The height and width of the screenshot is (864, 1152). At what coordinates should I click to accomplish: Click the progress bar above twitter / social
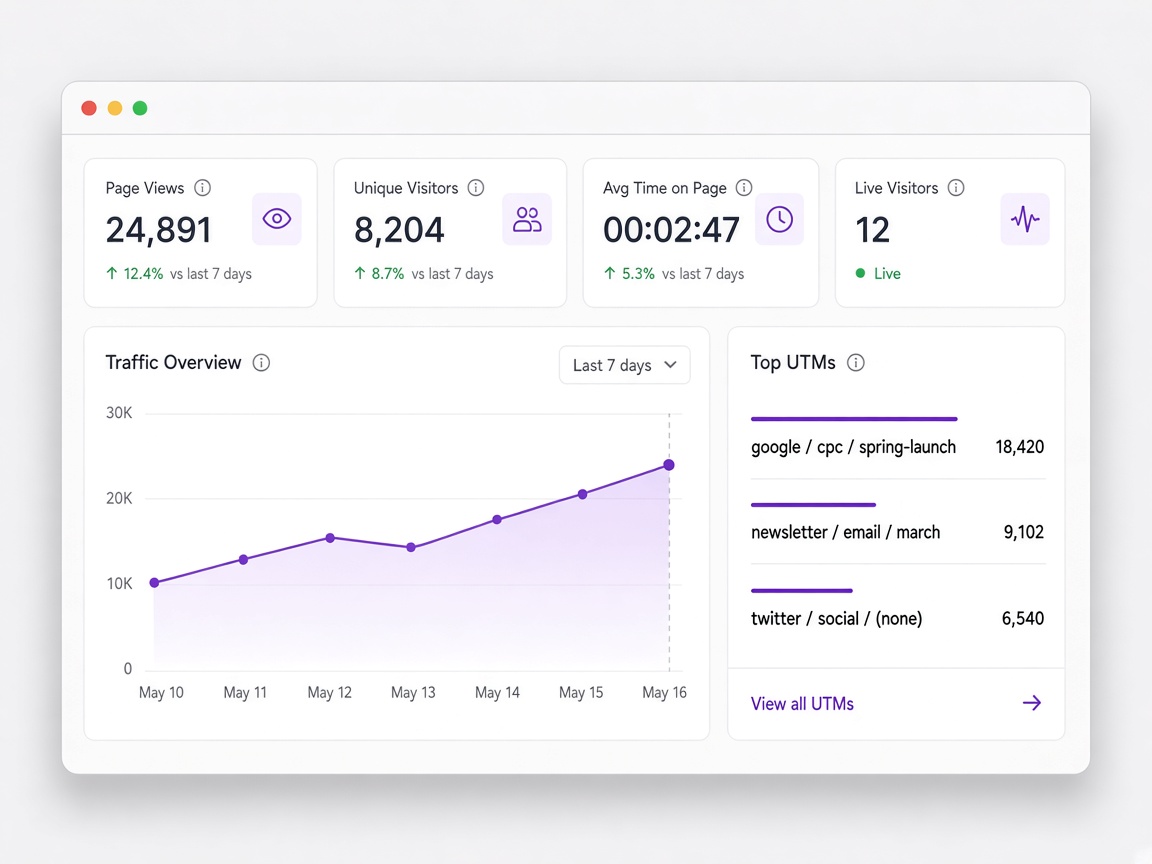[802, 591]
